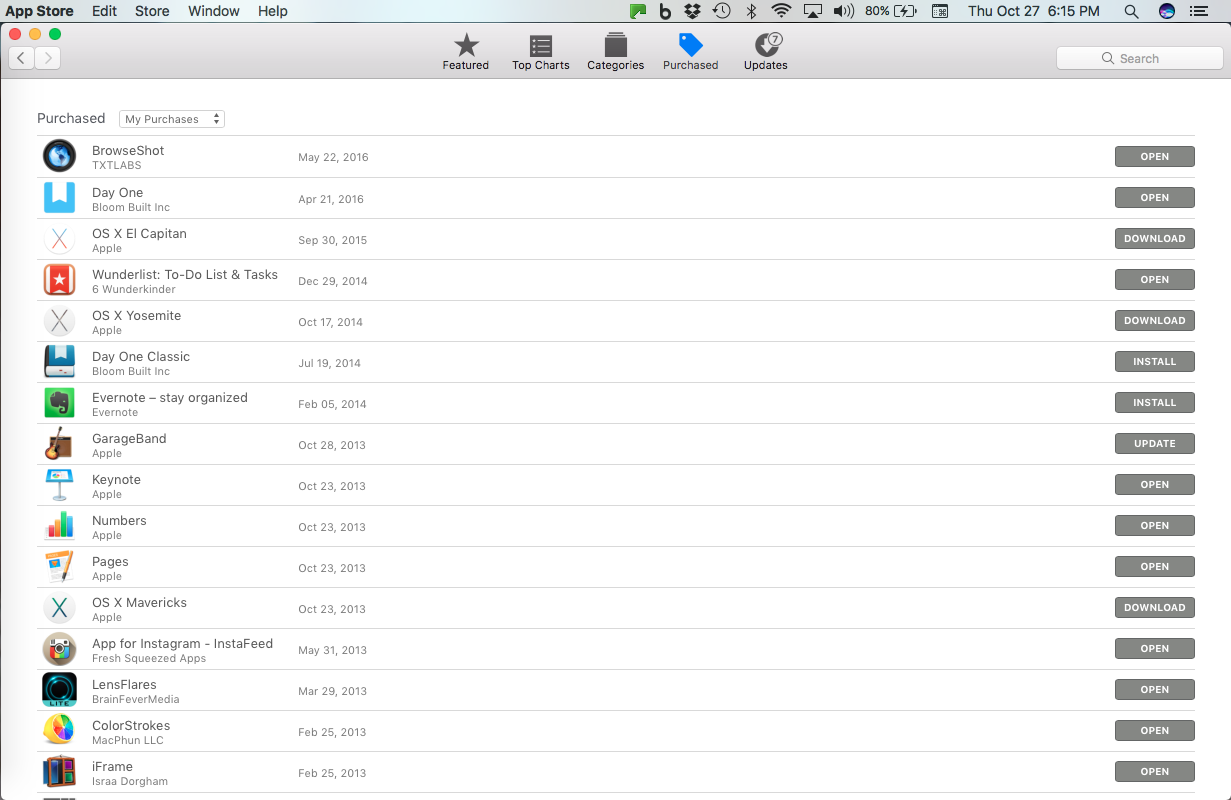Image resolution: width=1231 pixels, height=800 pixels.
Task: Open LensFlares with its OPEN button
Action: [1154, 689]
